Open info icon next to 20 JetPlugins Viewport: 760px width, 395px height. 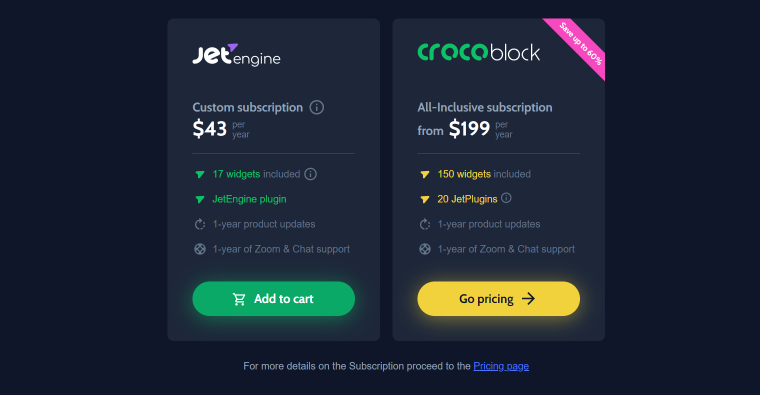tap(506, 198)
